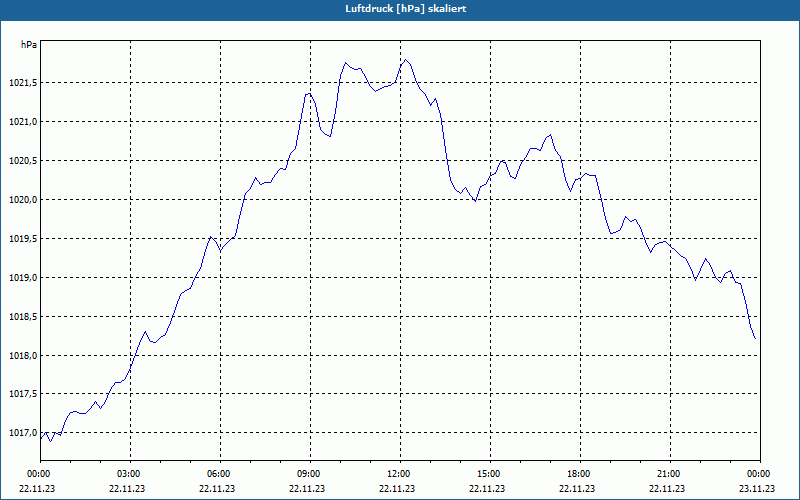Image resolution: width=800 pixels, height=500 pixels.
Task: Click the 1017,5 y-axis label
Action: [x=22, y=394]
